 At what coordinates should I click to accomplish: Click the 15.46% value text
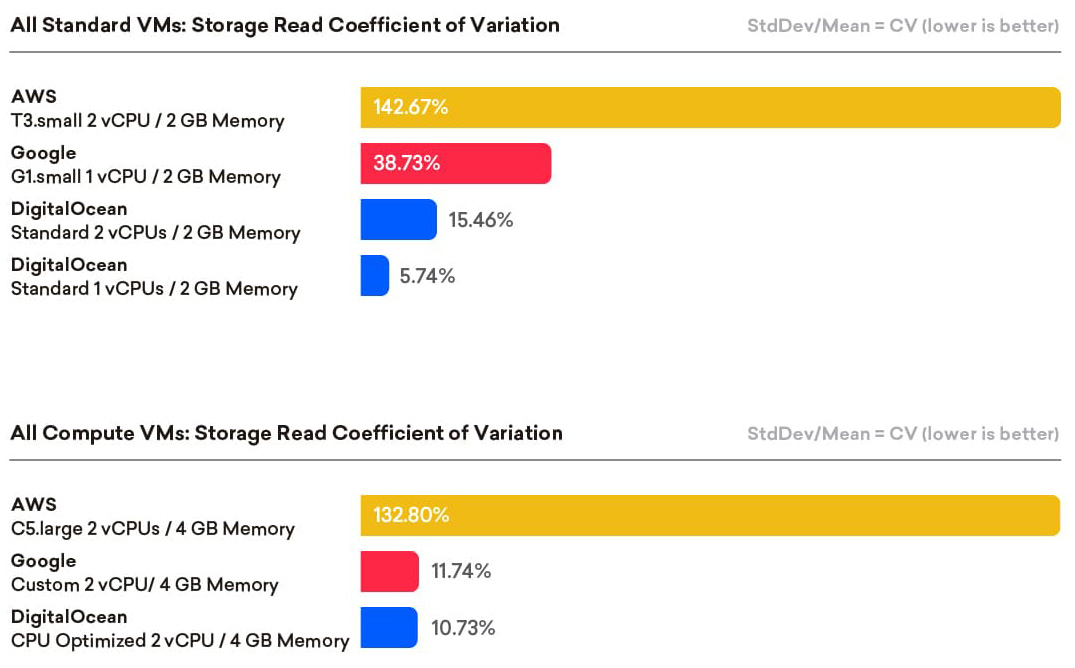[481, 220]
